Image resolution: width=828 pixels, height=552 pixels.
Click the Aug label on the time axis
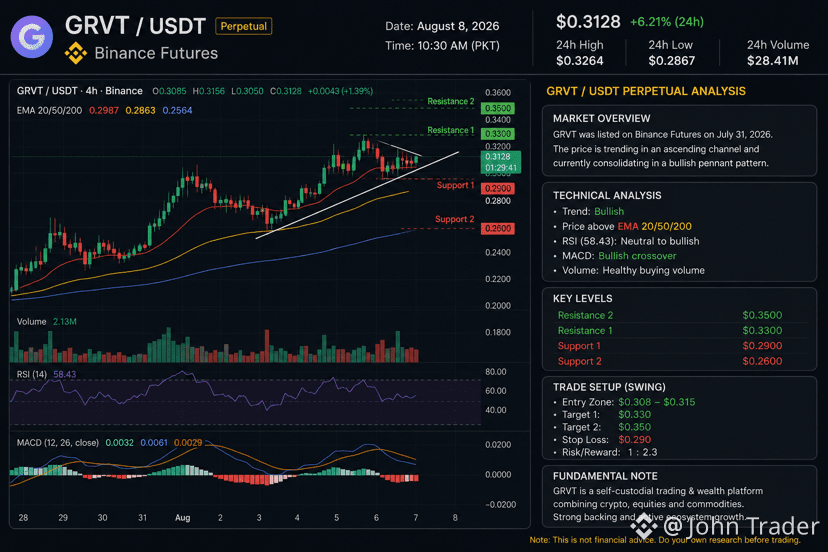182,518
